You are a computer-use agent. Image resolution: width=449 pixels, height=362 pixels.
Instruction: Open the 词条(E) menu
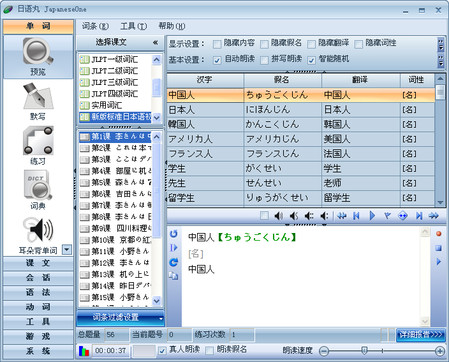95,26
